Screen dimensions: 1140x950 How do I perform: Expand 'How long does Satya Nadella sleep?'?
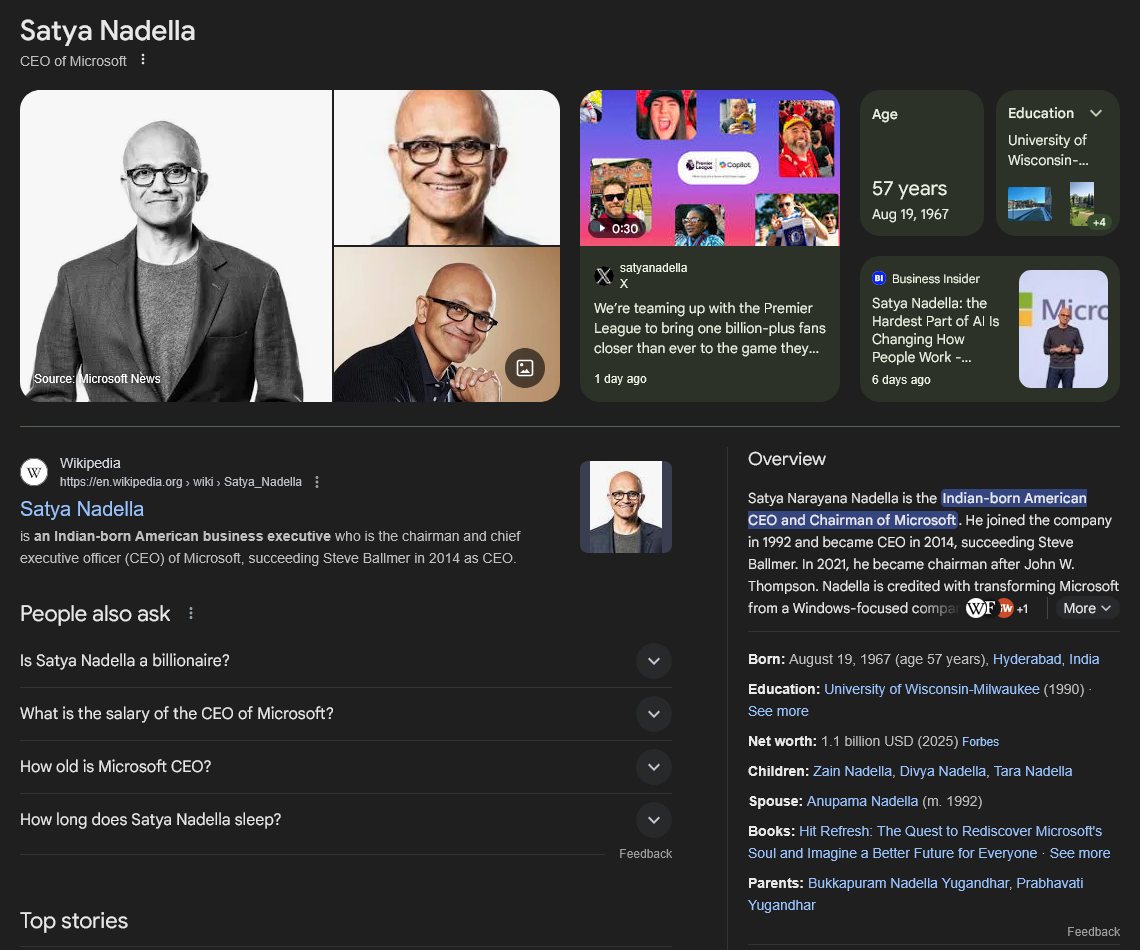[346, 820]
